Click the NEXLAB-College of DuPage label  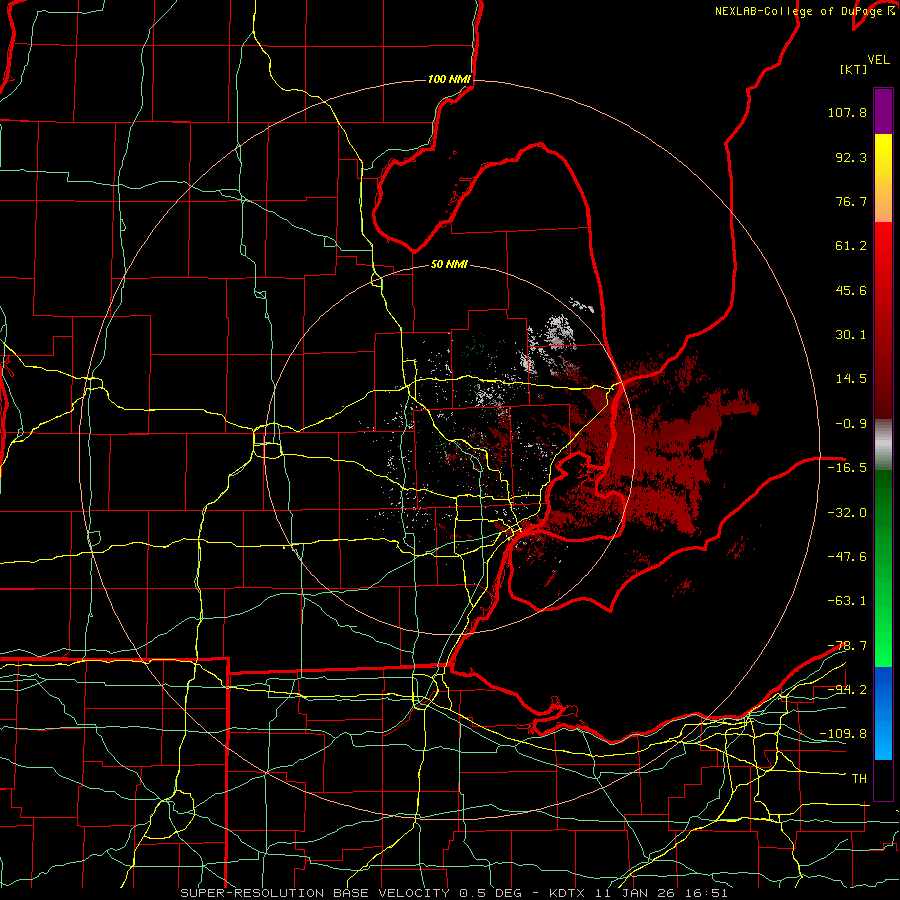pos(800,11)
